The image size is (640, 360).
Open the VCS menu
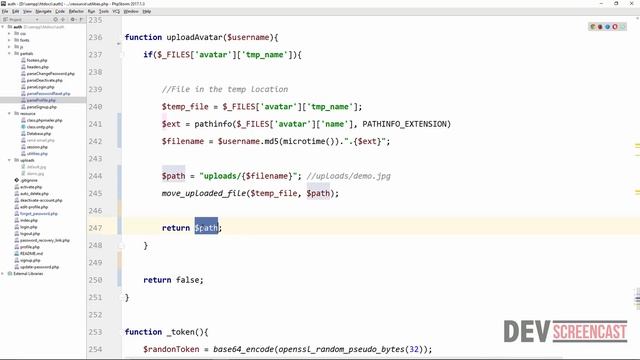coord(116,11)
